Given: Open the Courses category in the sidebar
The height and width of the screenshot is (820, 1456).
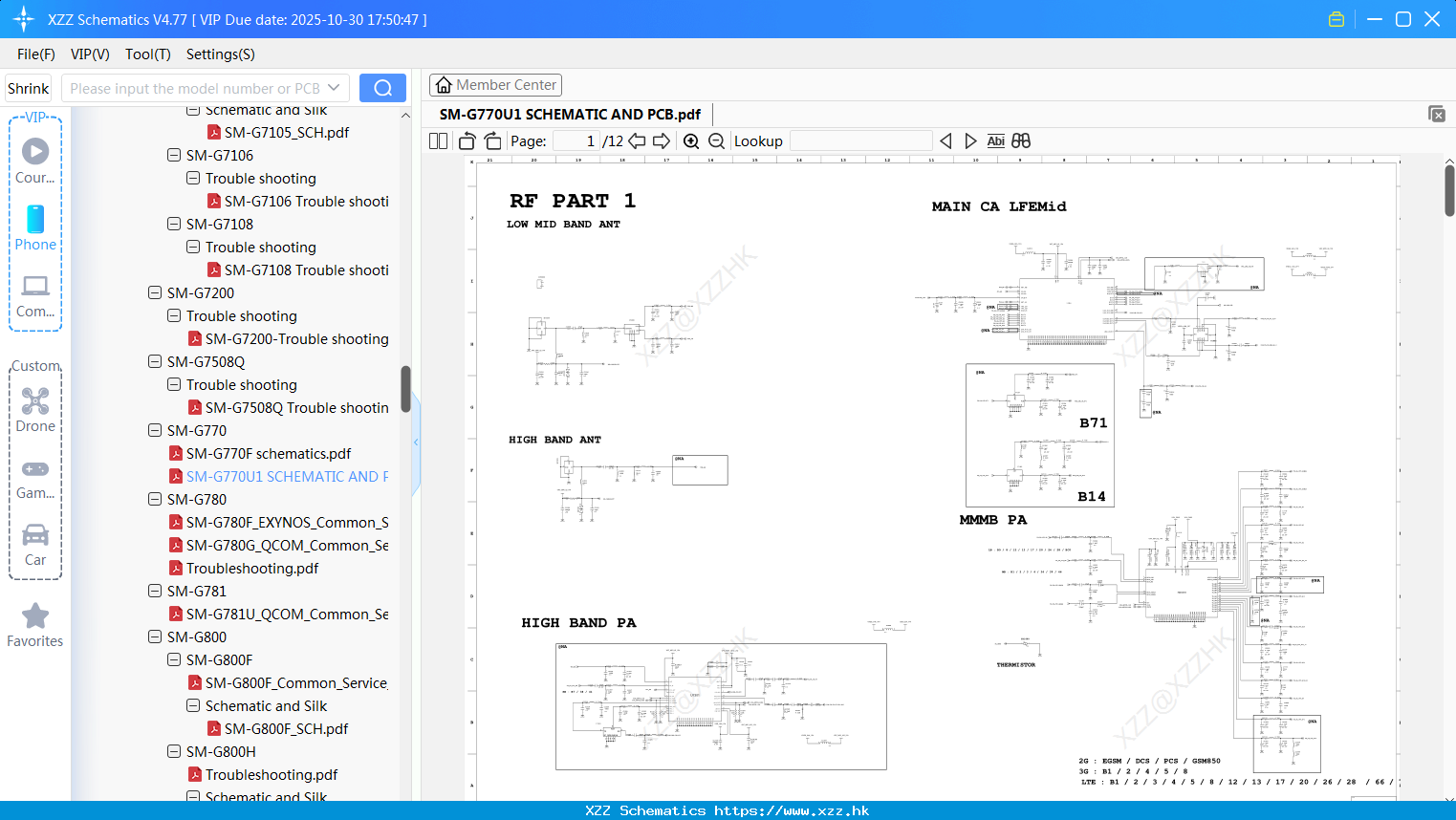Looking at the screenshot, I should tap(35, 161).
